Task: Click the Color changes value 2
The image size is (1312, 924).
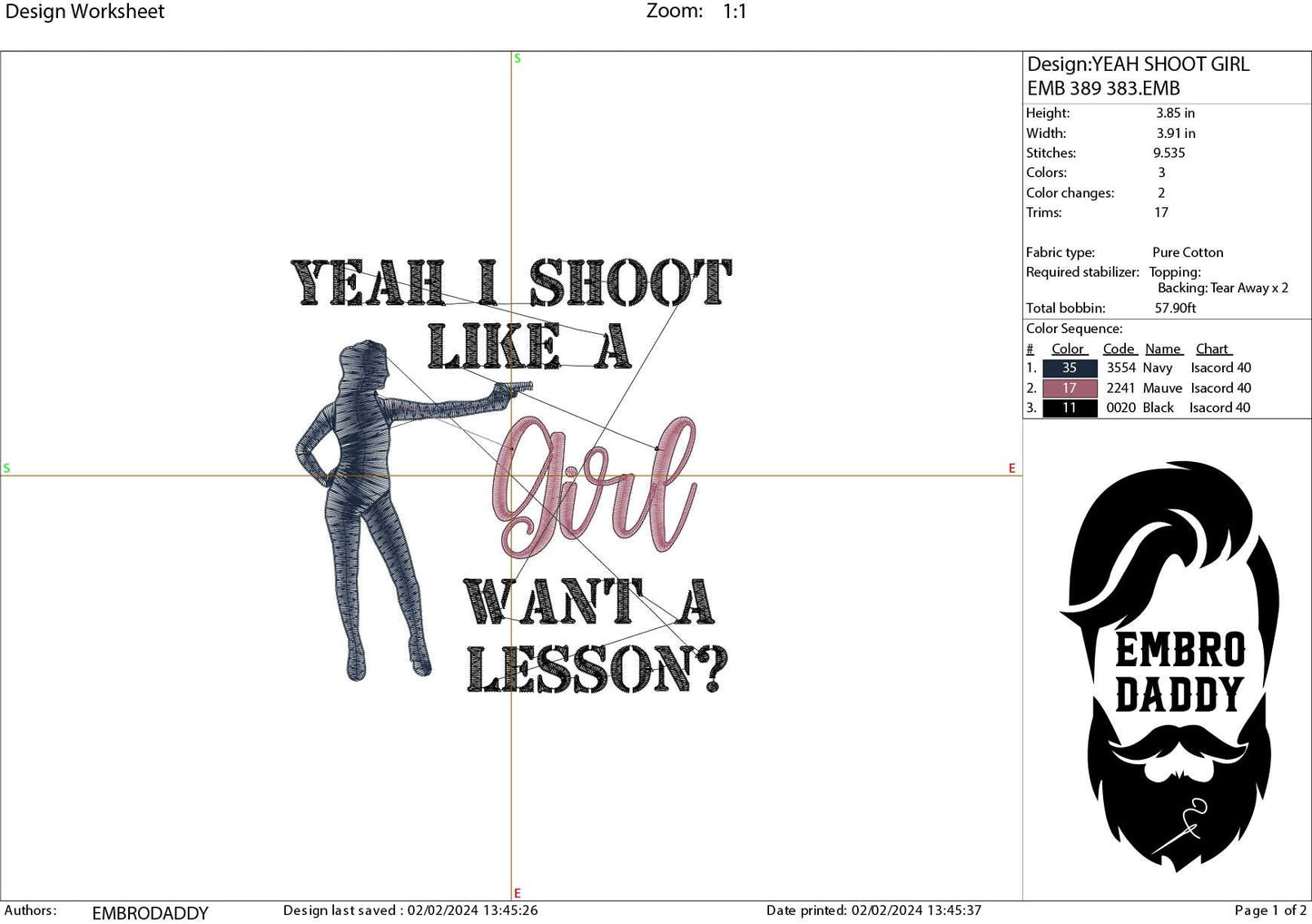Action: [1161, 192]
